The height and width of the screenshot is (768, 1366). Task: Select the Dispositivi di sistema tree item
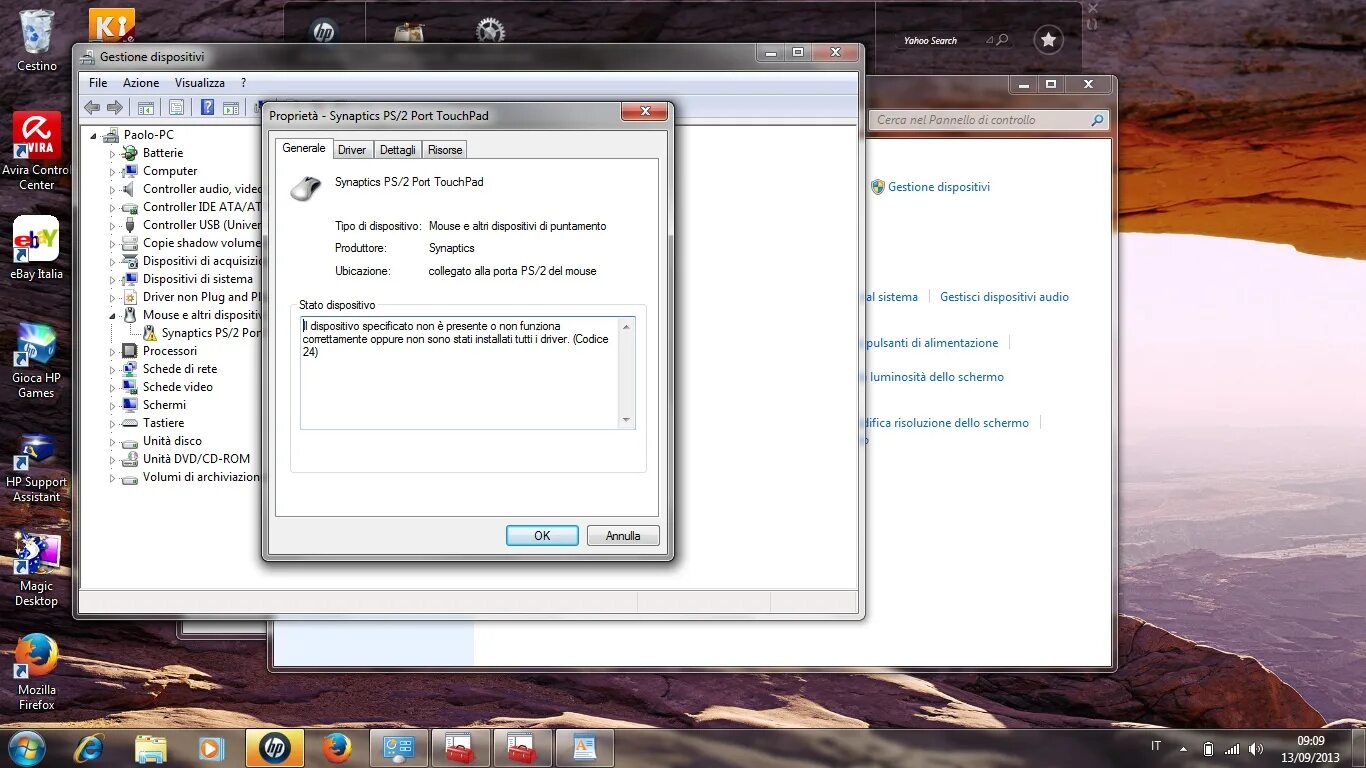tap(198, 279)
